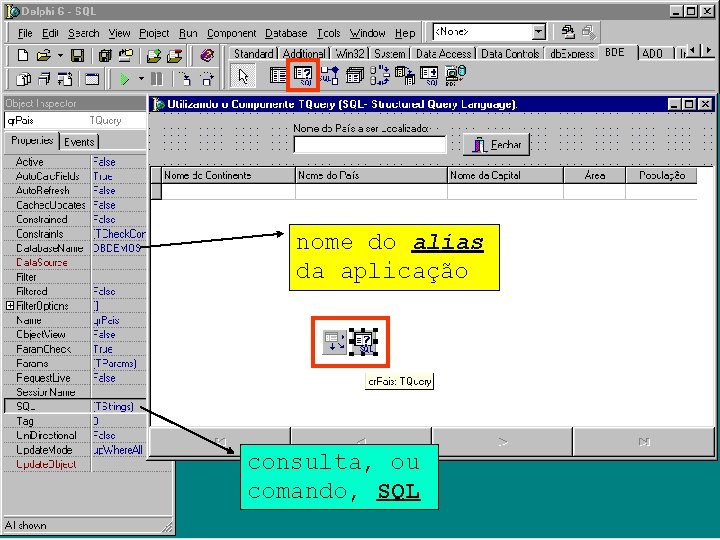Run the project with green arrow
The image size is (720, 540).
(x=124, y=79)
